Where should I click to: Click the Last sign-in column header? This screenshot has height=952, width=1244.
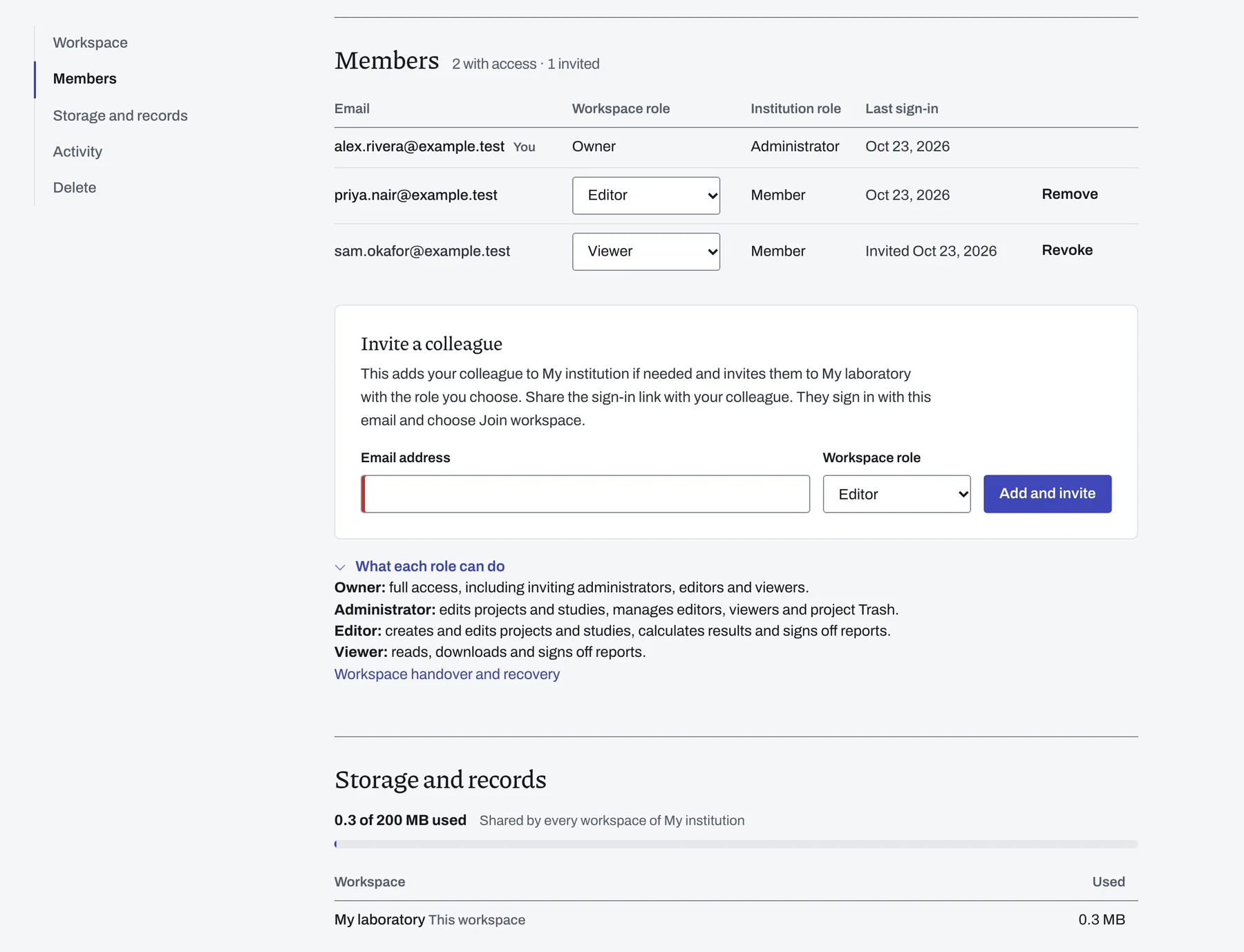[x=902, y=109]
